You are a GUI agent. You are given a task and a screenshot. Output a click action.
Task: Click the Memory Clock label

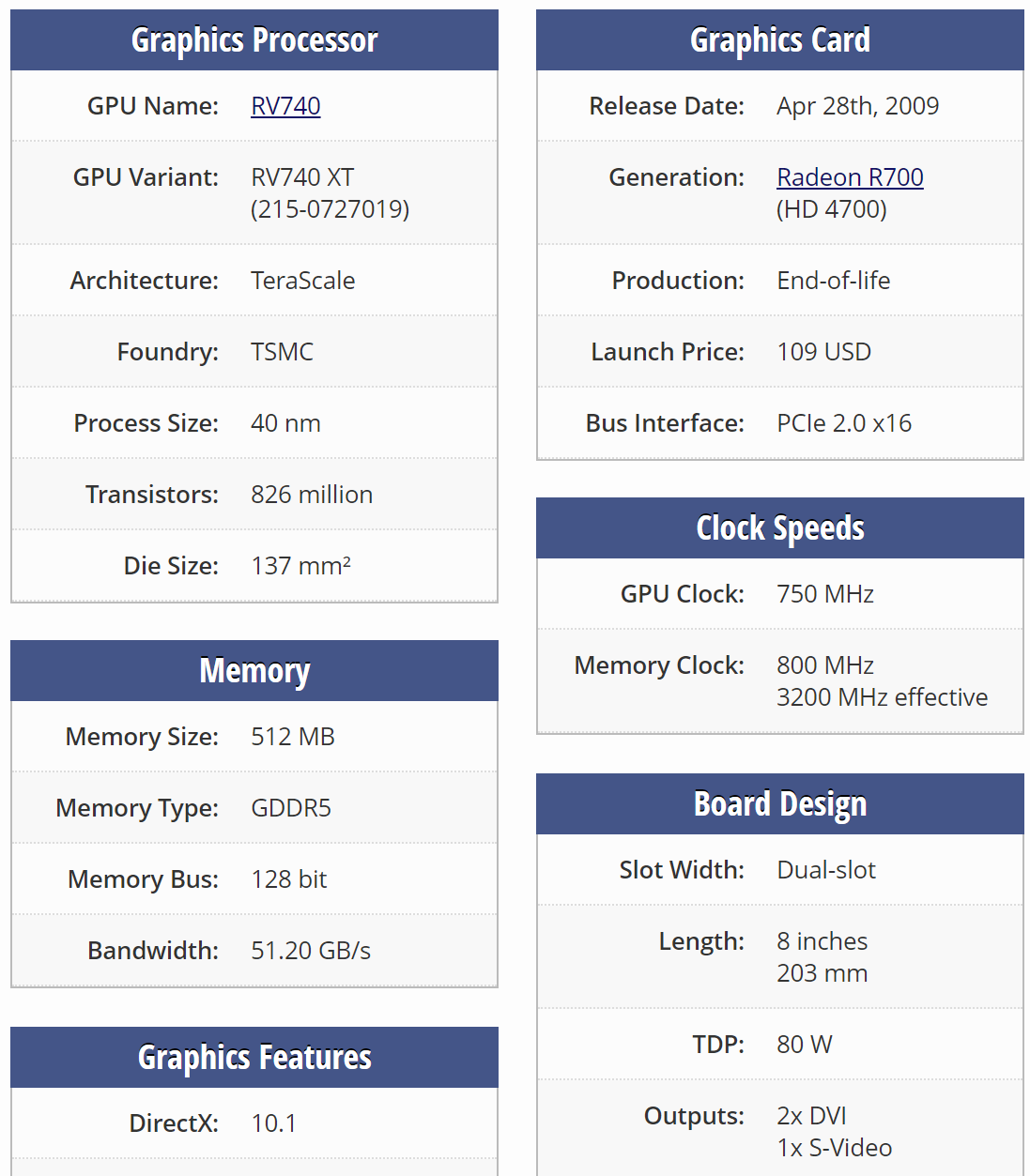659,665
